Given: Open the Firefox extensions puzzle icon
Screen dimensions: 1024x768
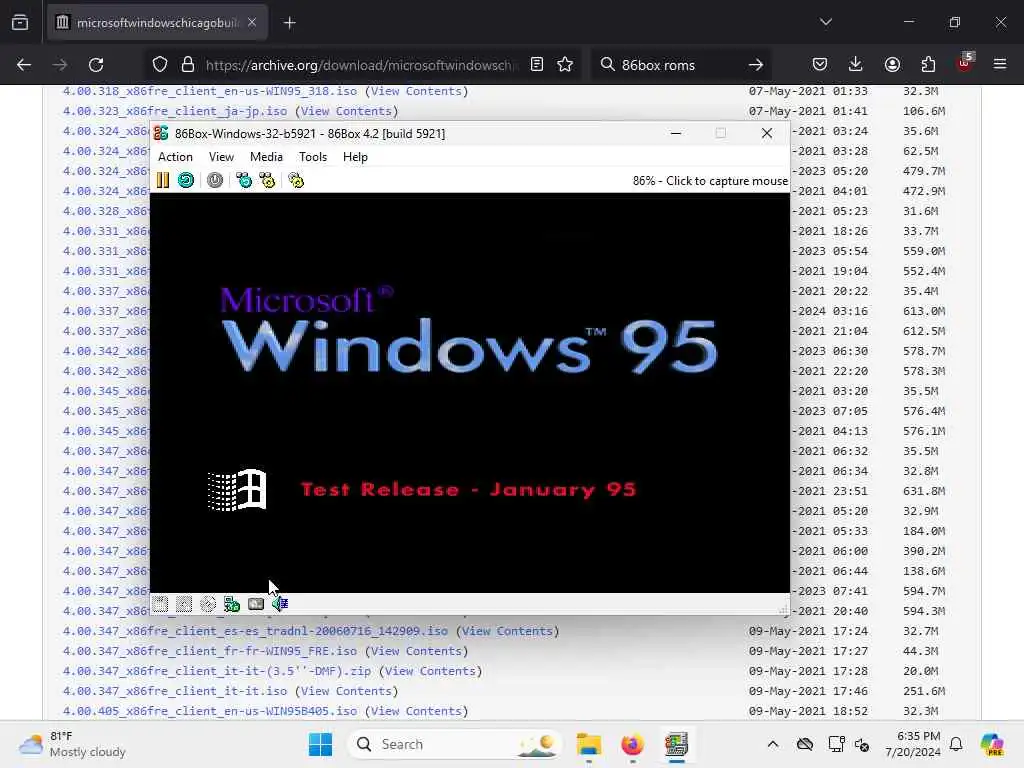Looking at the screenshot, I should (x=928, y=65).
